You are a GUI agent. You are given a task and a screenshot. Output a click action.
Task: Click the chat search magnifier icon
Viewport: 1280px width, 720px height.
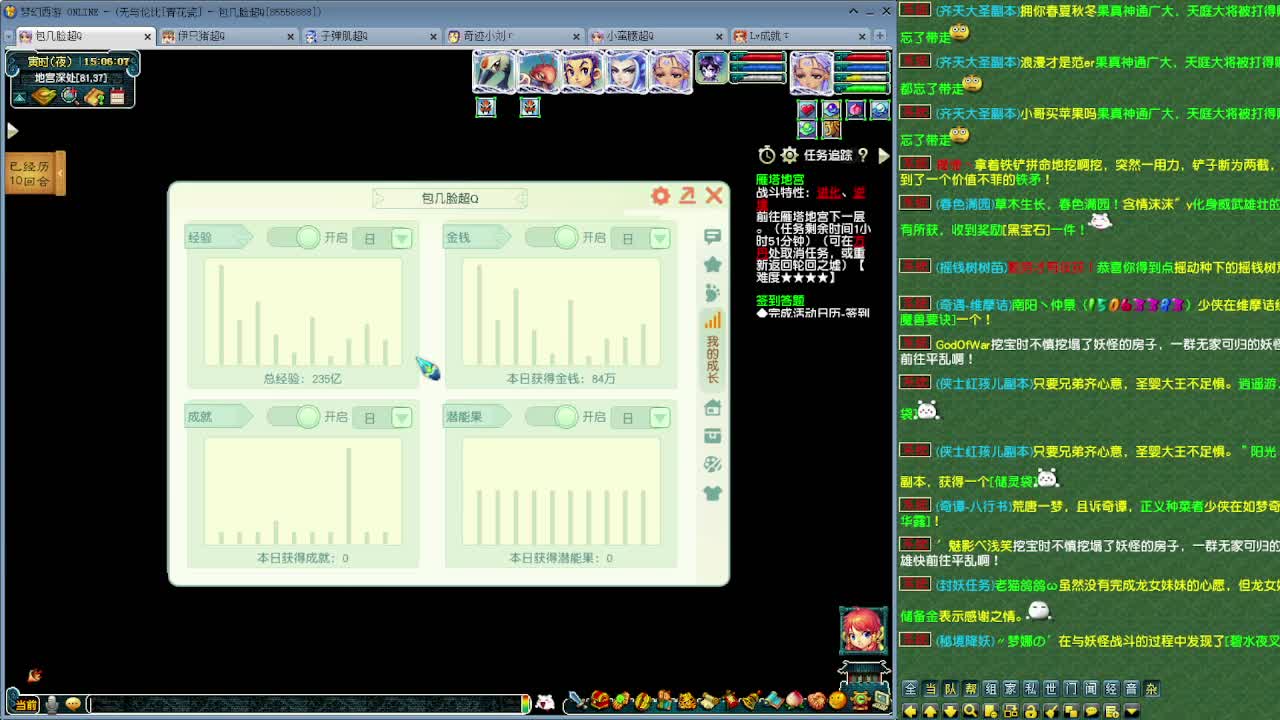(x=970, y=710)
